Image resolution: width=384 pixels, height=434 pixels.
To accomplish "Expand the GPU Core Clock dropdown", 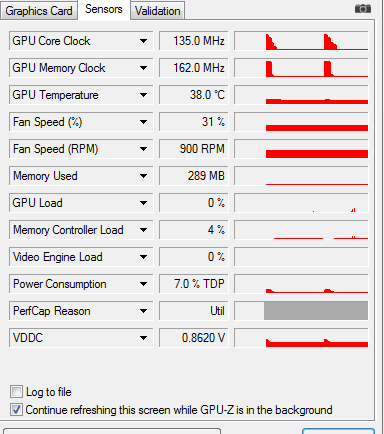I will click(x=143, y=41).
